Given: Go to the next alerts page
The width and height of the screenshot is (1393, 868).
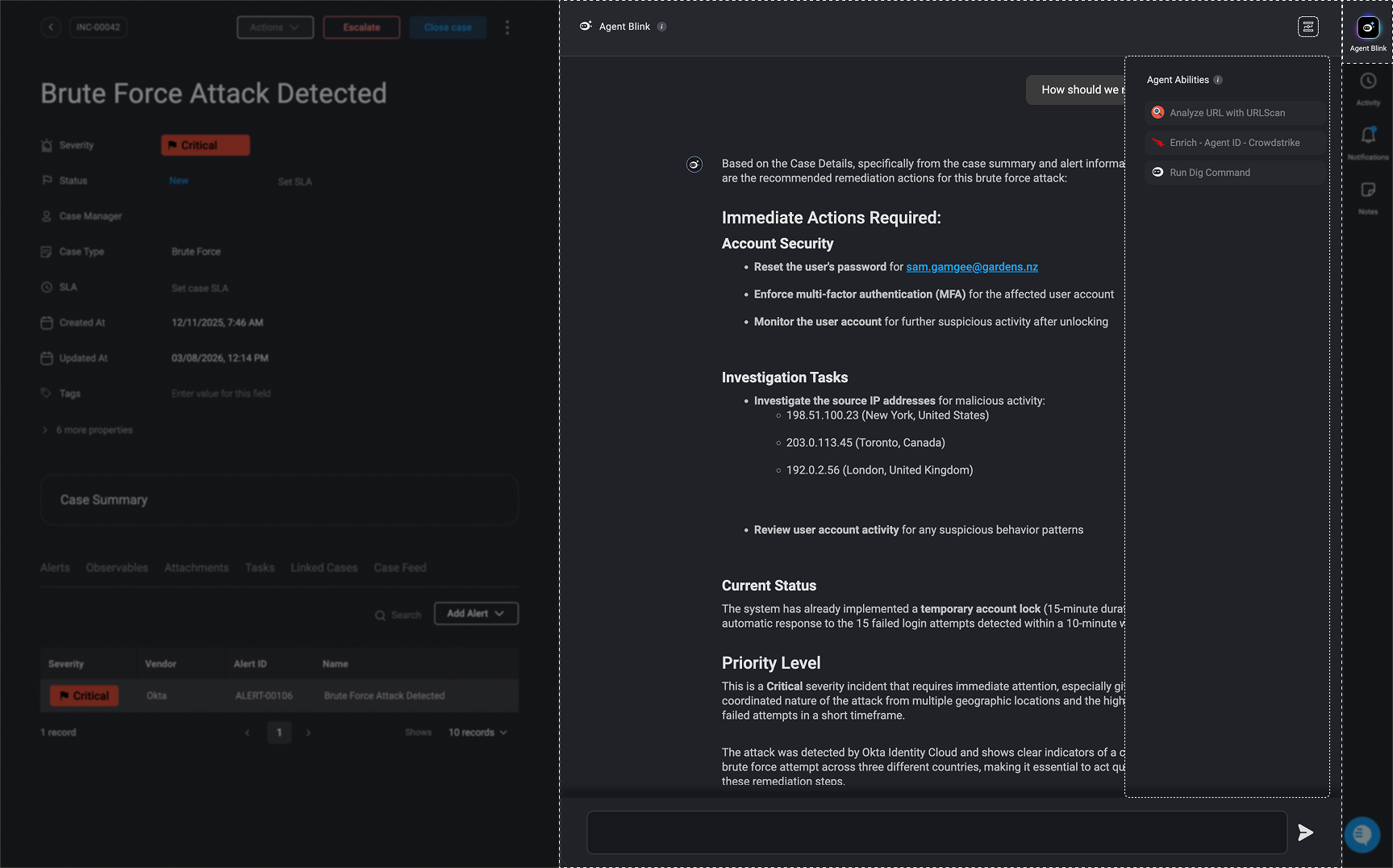Looking at the screenshot, I should 308,732.
